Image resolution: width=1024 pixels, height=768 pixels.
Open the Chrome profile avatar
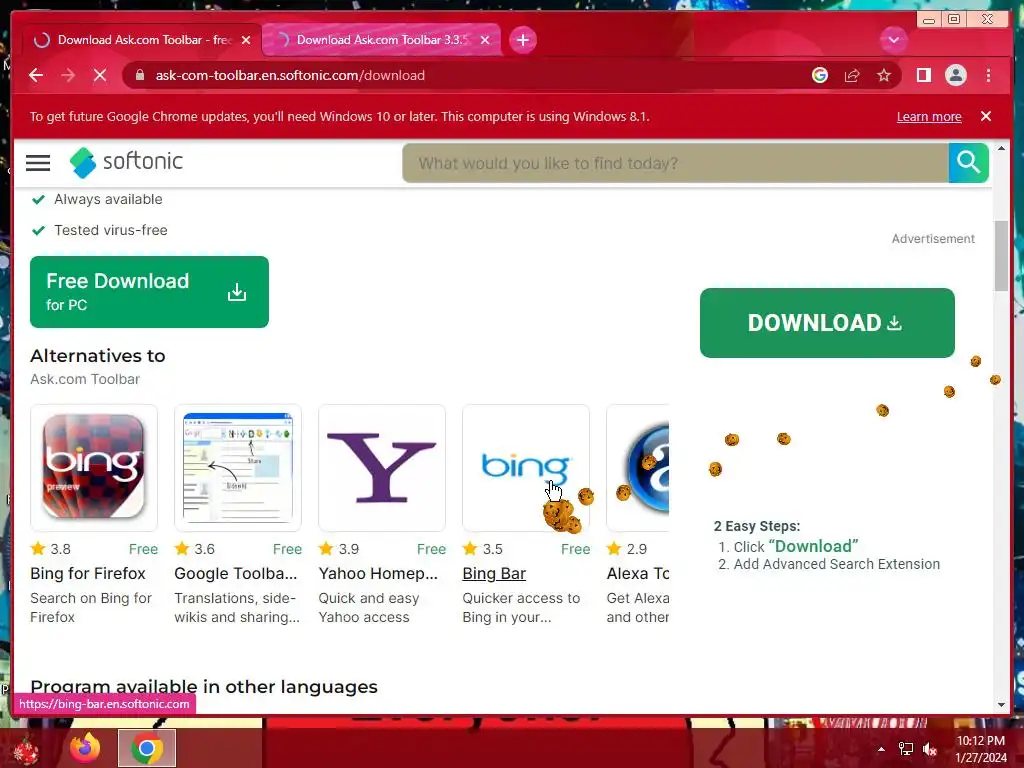955,75
